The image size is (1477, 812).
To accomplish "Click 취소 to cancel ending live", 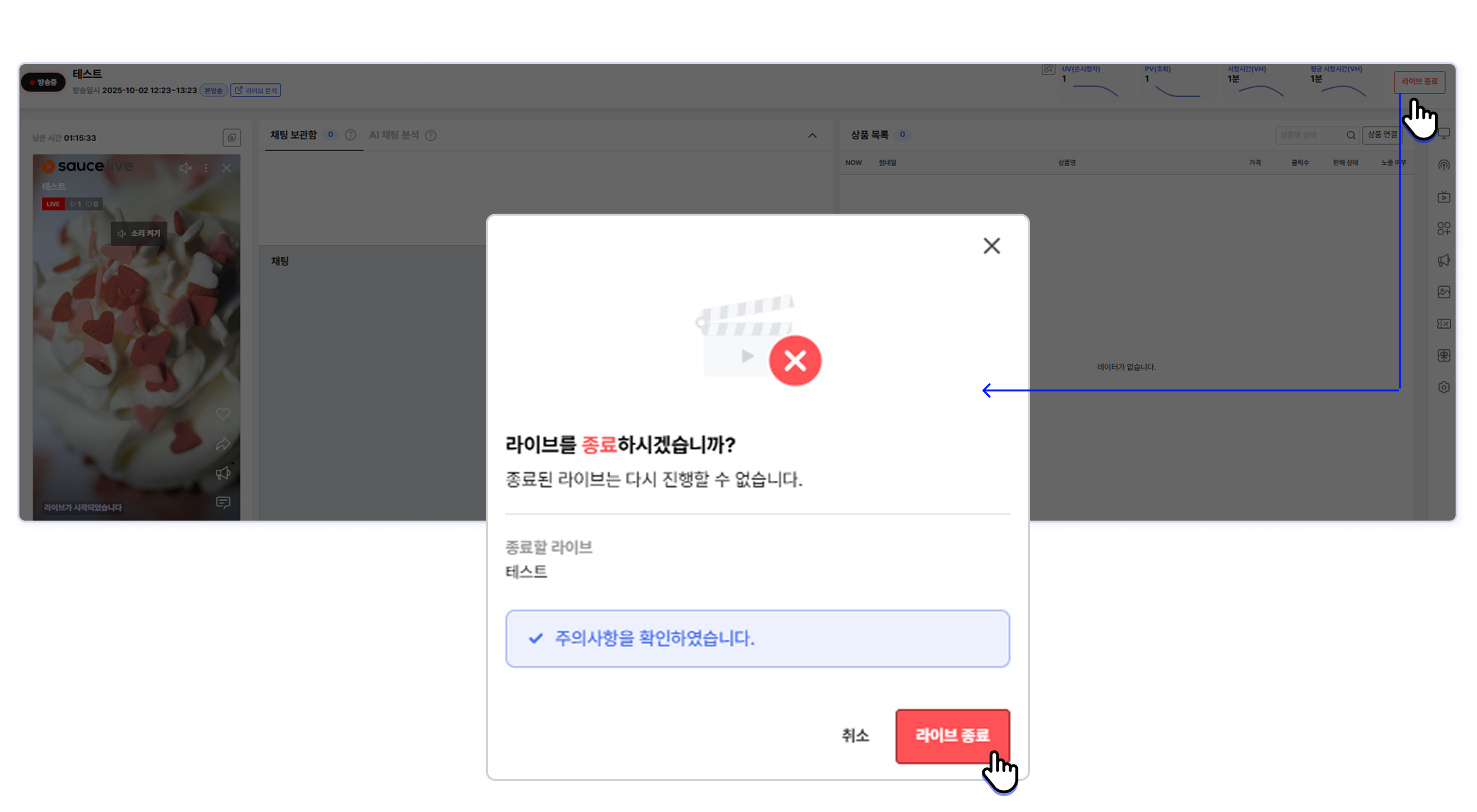I will (x=855, y=736).
